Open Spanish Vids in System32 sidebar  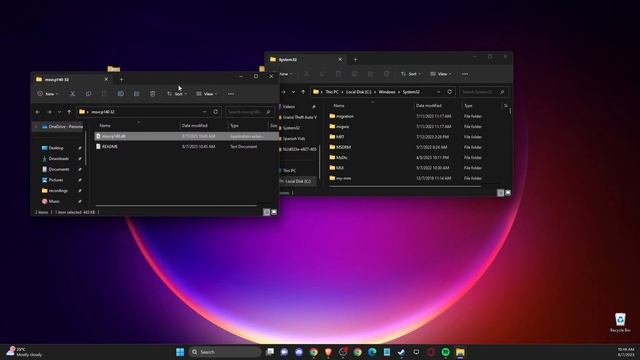pos(293,138)
